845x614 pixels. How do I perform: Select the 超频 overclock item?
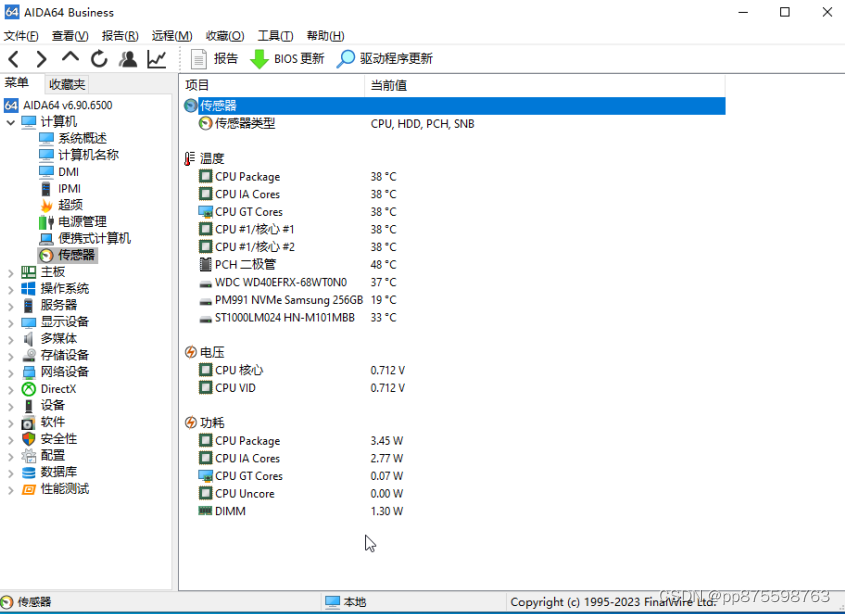coord(61,205)
